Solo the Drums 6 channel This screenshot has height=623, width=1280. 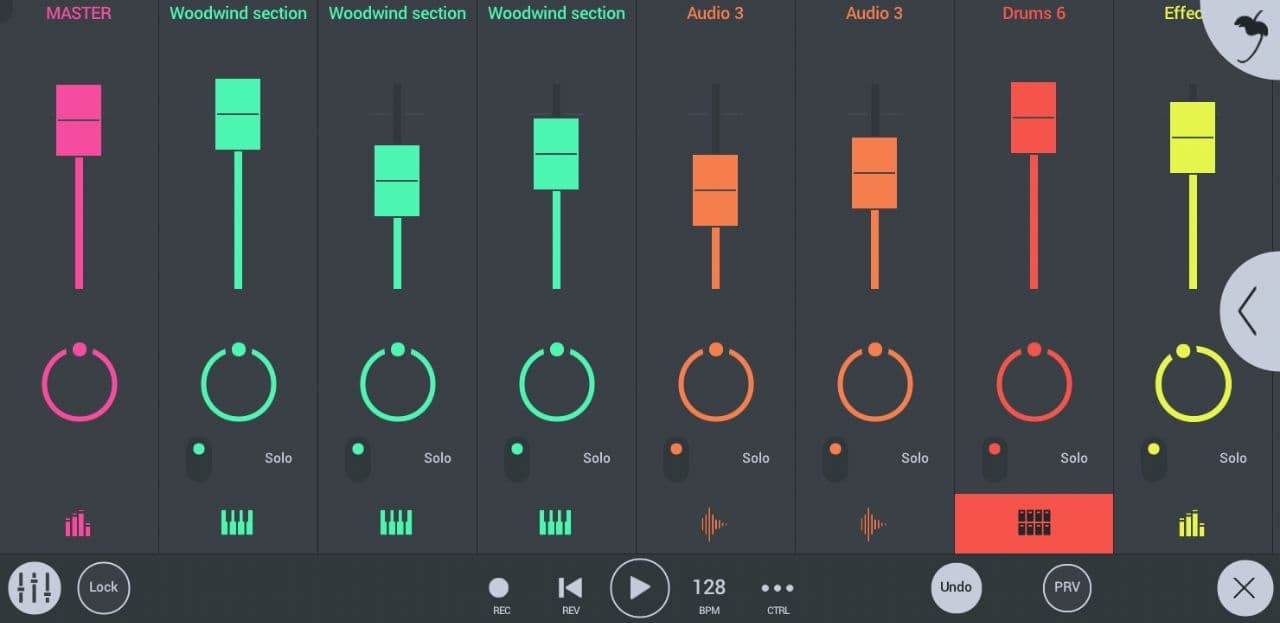coord(1074,458)
